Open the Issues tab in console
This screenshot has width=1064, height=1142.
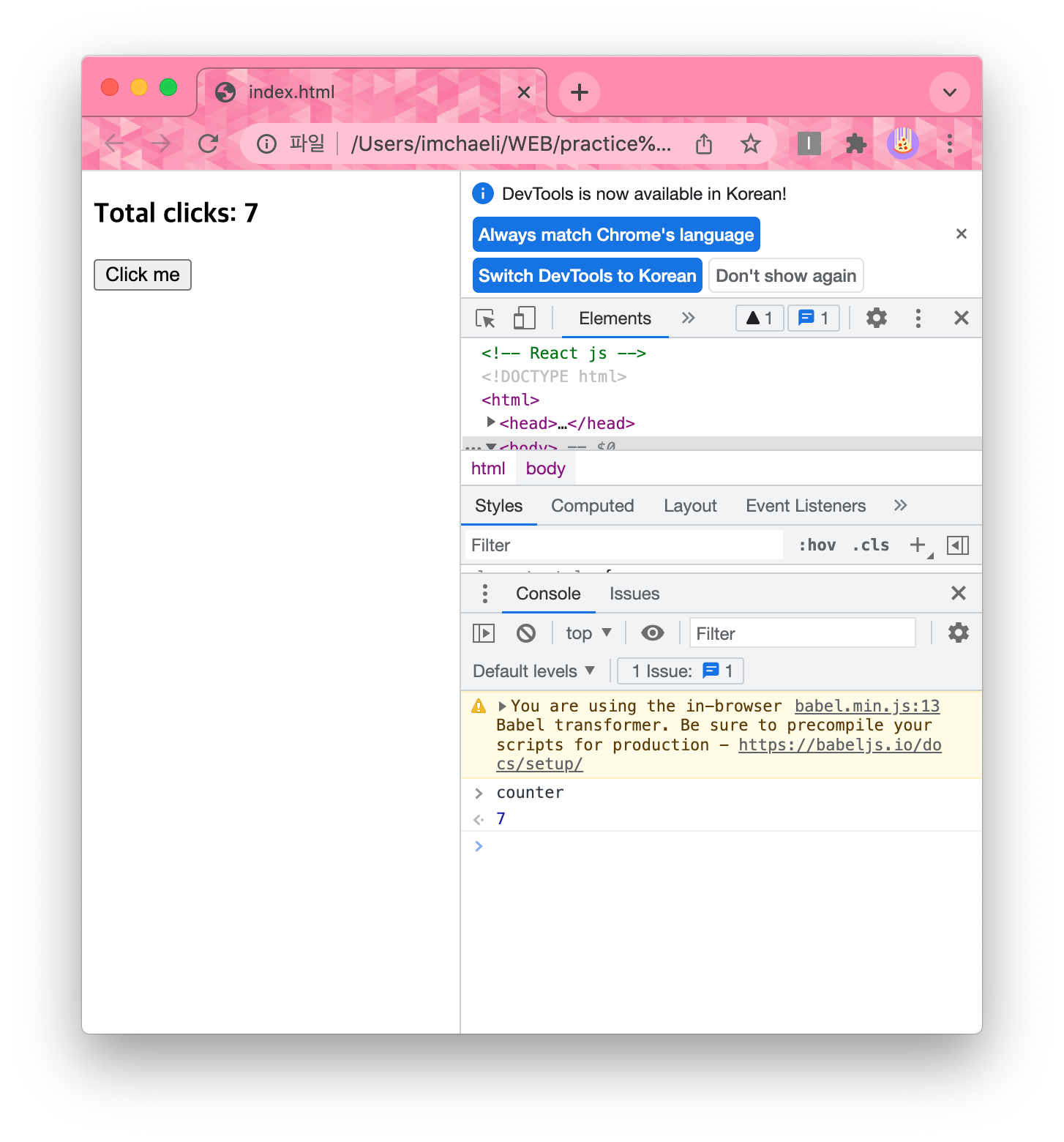coord(634,593)
